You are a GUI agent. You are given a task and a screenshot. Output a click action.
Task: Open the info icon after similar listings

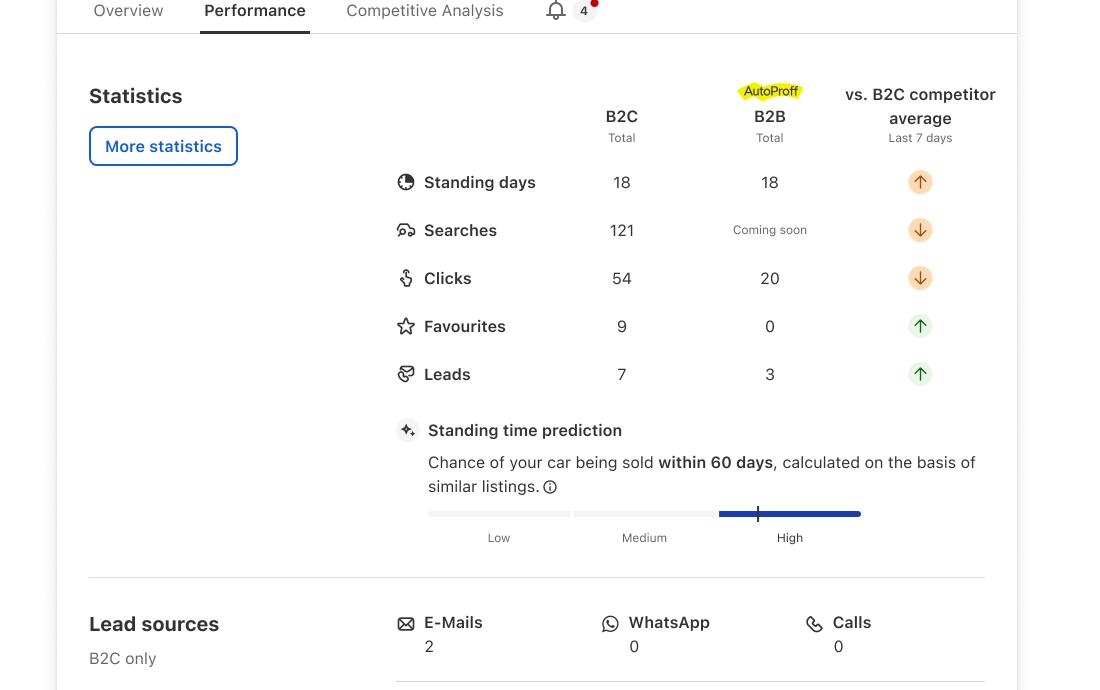pyautogui.click(x=551, y=487)
